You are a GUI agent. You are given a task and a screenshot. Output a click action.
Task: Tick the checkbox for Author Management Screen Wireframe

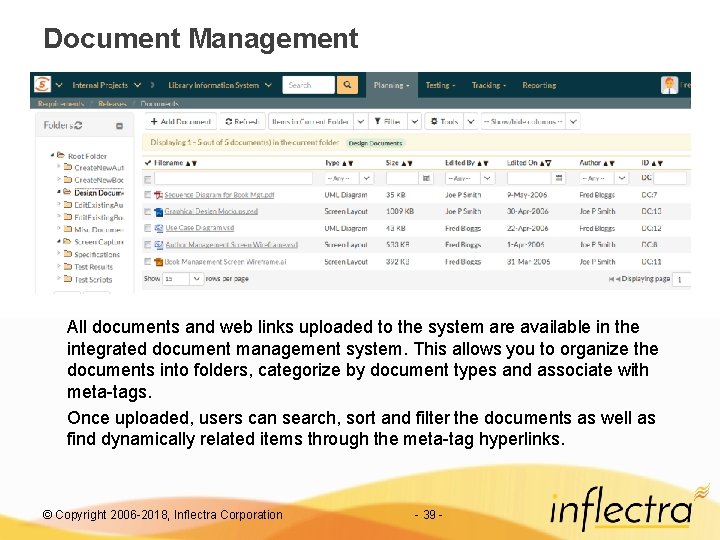(147, 245)
